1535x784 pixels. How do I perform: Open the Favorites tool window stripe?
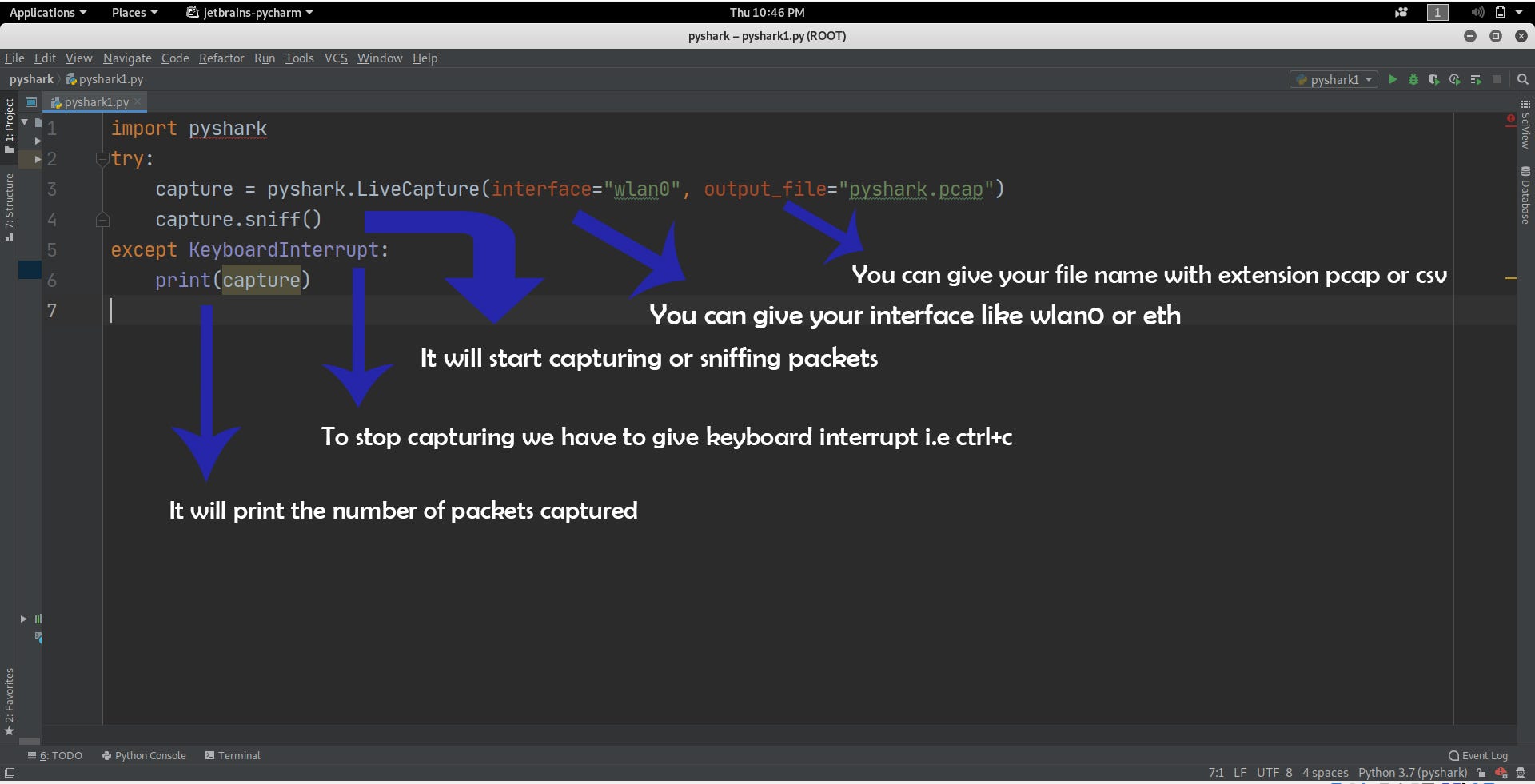tap(9, 702)
